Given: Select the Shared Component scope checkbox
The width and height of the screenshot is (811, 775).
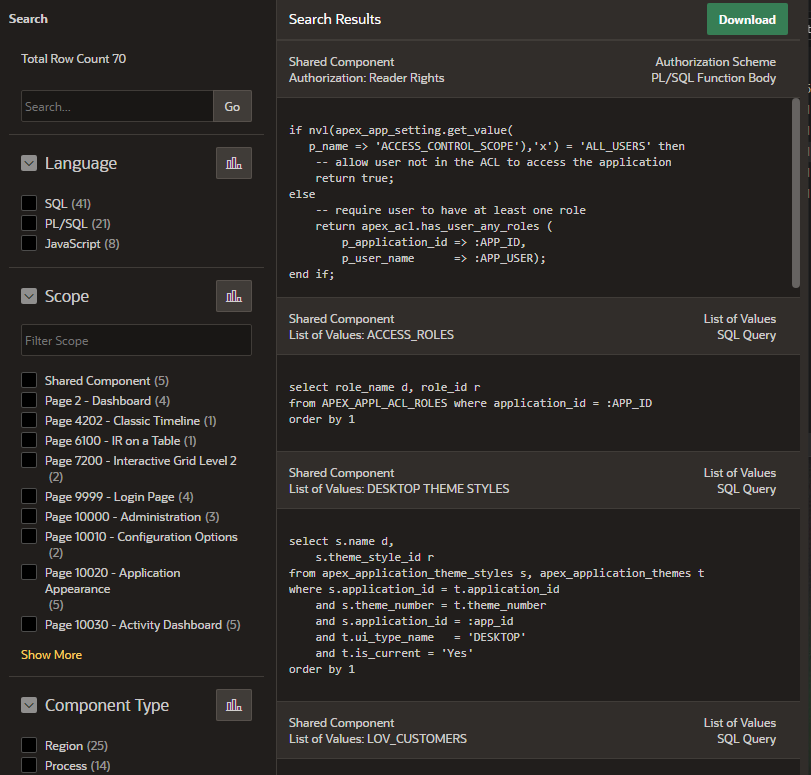Looking at the screenshot, I should click(29, 380).
